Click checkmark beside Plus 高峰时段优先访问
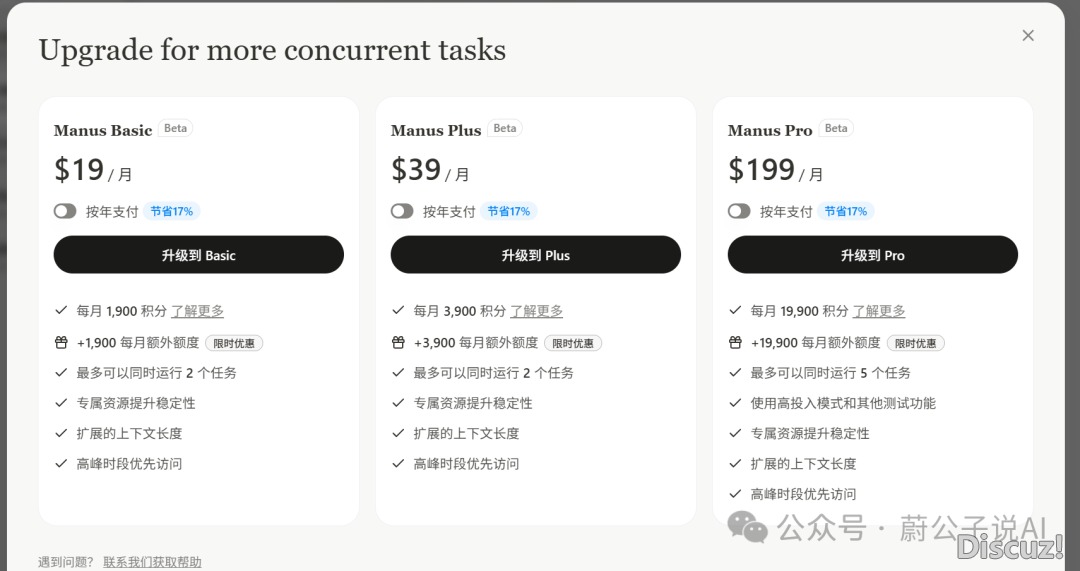 pos(398,464)
